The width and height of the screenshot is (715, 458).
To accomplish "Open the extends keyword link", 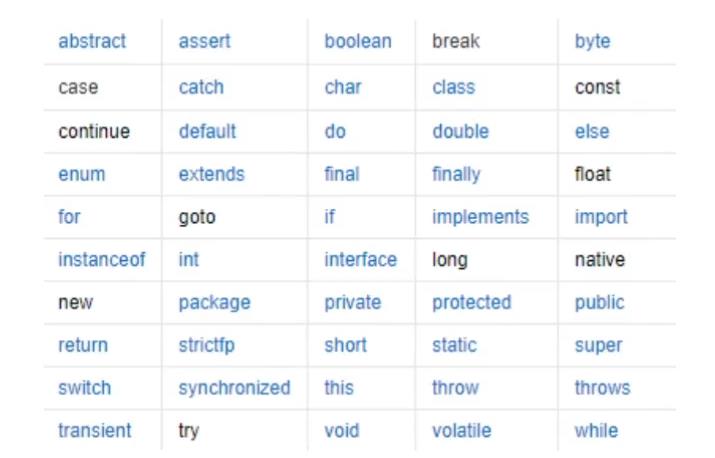I will [211, 174].
